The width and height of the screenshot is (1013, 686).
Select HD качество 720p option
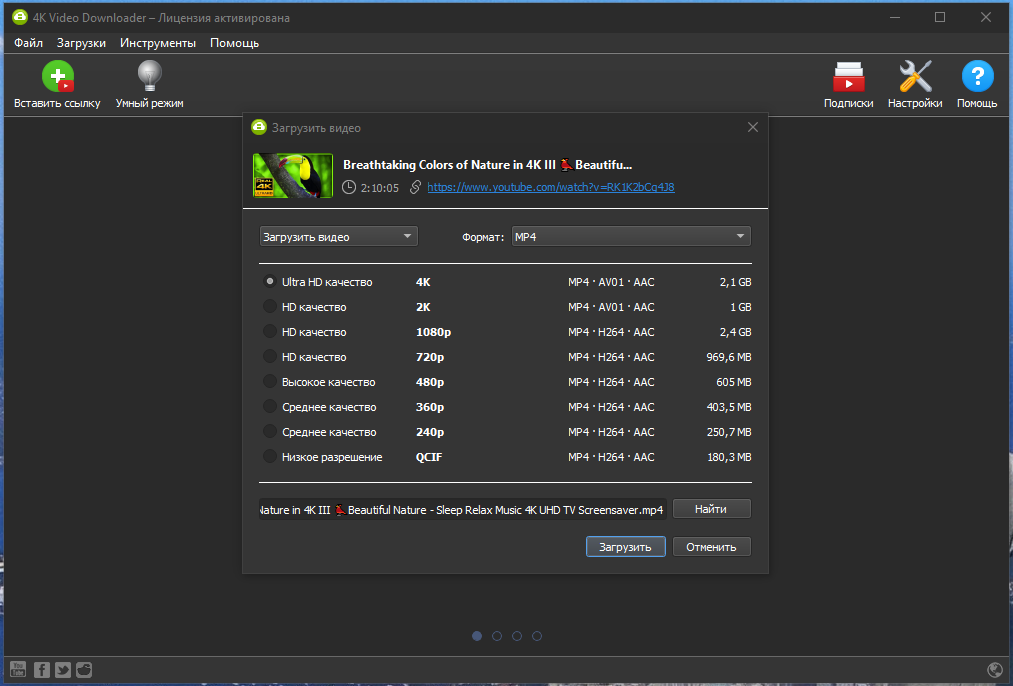tap(270, 357)
